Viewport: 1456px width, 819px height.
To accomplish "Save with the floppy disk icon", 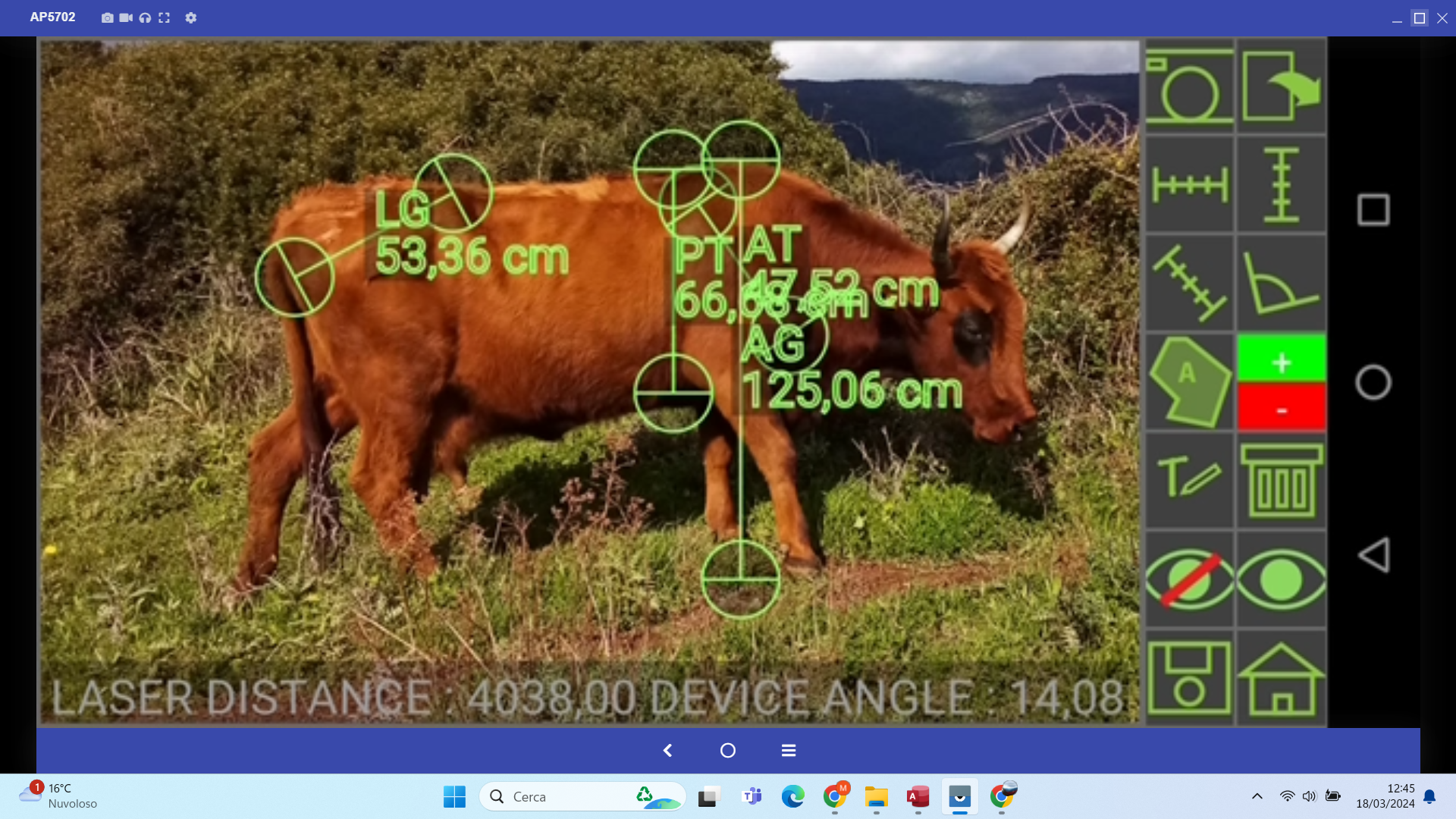I will (x=1188, y=678).
